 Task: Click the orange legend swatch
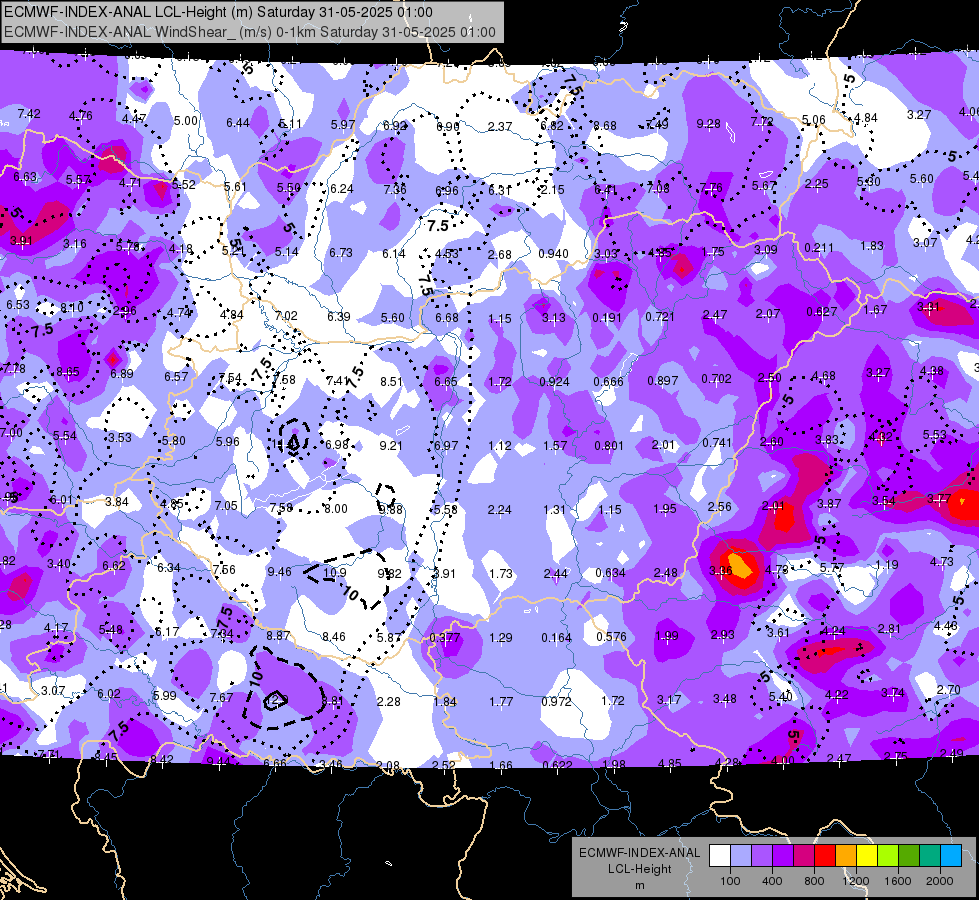[x=845, y=855]
